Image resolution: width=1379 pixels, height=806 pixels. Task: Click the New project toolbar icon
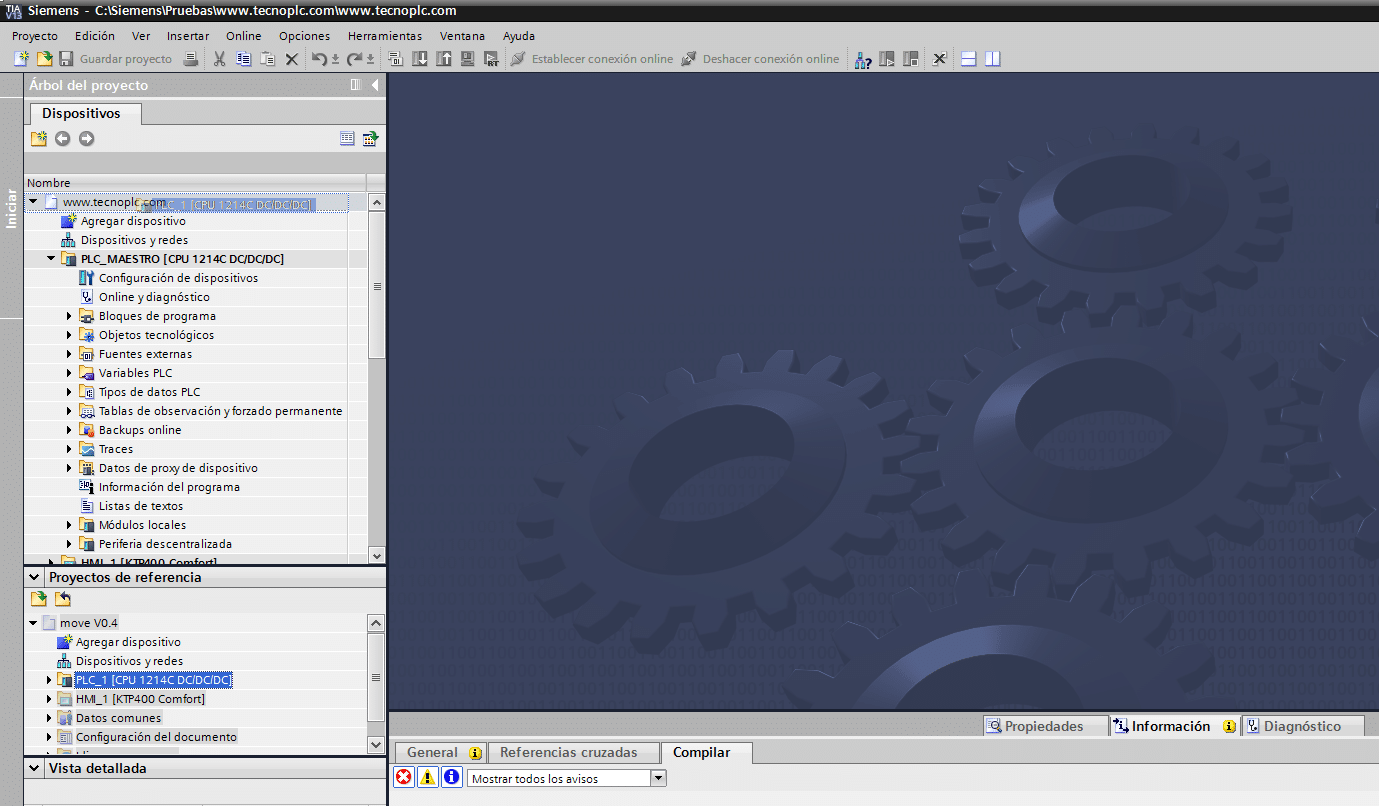pos(21,59)
